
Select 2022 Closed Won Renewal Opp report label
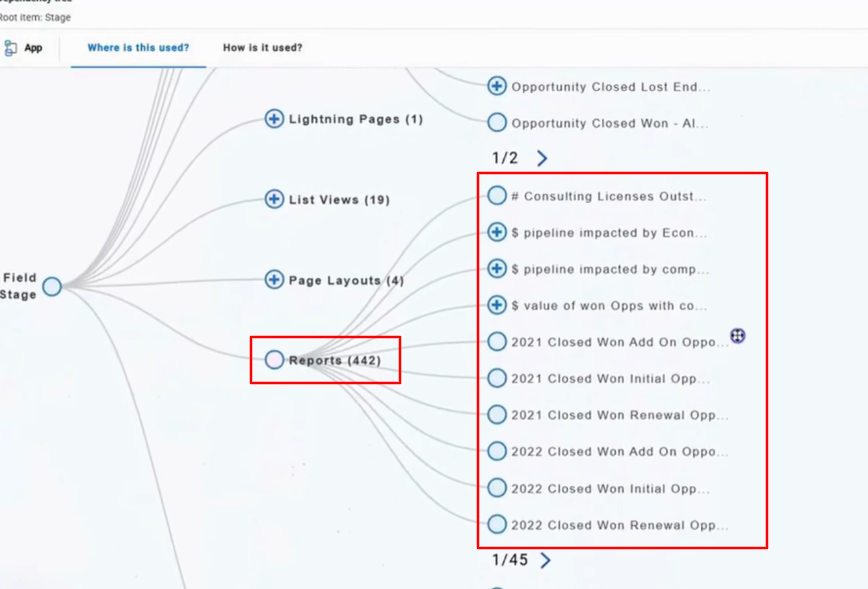[619, 525]
